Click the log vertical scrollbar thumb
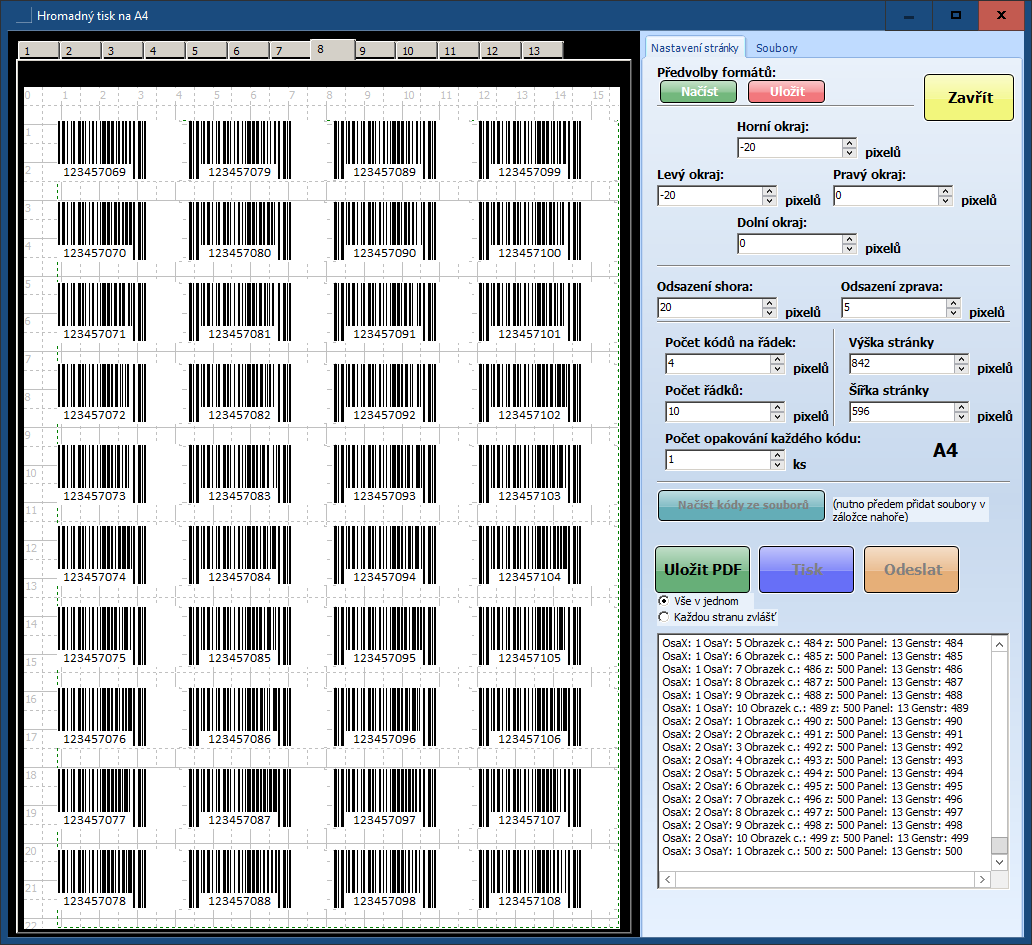The width and height of the screenshot is (1032, 945). click(999, 845)
